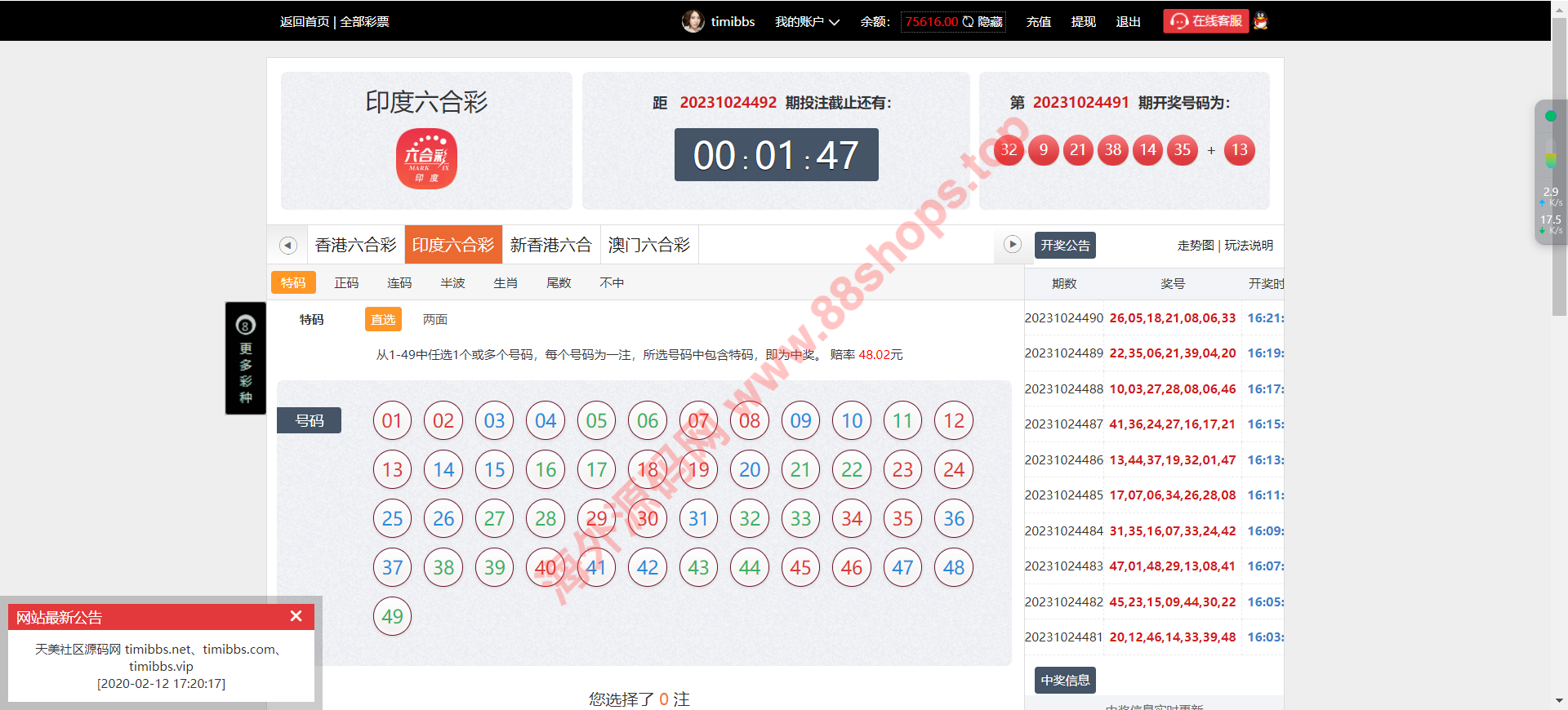This screenshot has height=710, width=1568.
Task: Click the India Mark Six logo icon
Action: pos(426,159)
